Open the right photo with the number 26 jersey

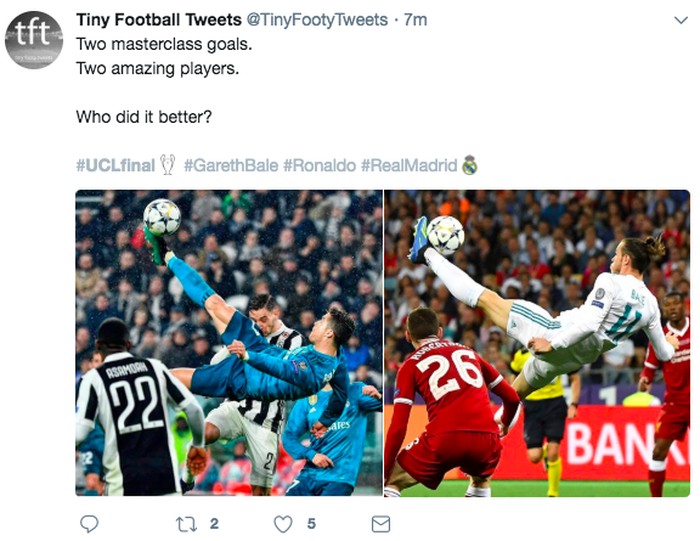[537, 343]
